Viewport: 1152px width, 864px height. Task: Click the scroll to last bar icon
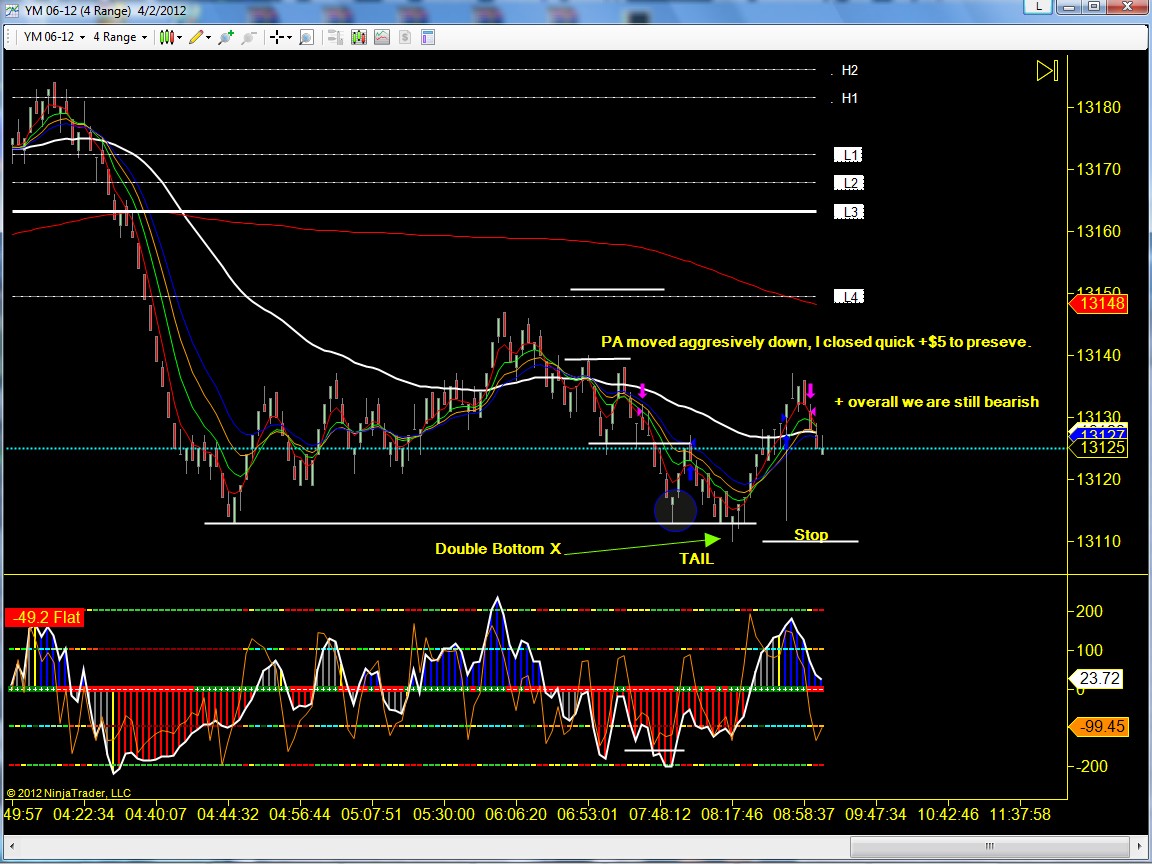pos(1047,71)
